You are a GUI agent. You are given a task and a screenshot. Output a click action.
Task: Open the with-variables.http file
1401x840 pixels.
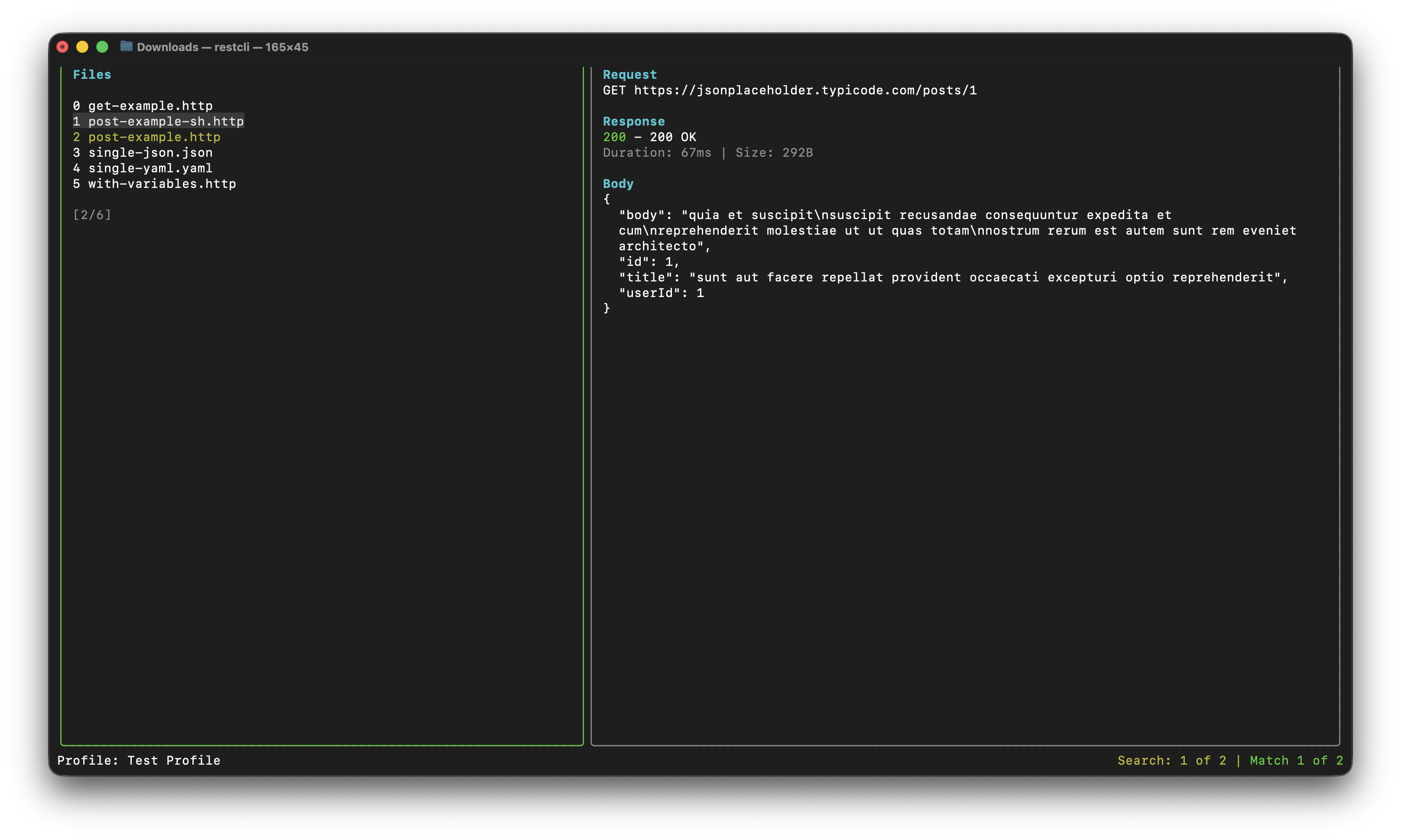coord(162,184)
